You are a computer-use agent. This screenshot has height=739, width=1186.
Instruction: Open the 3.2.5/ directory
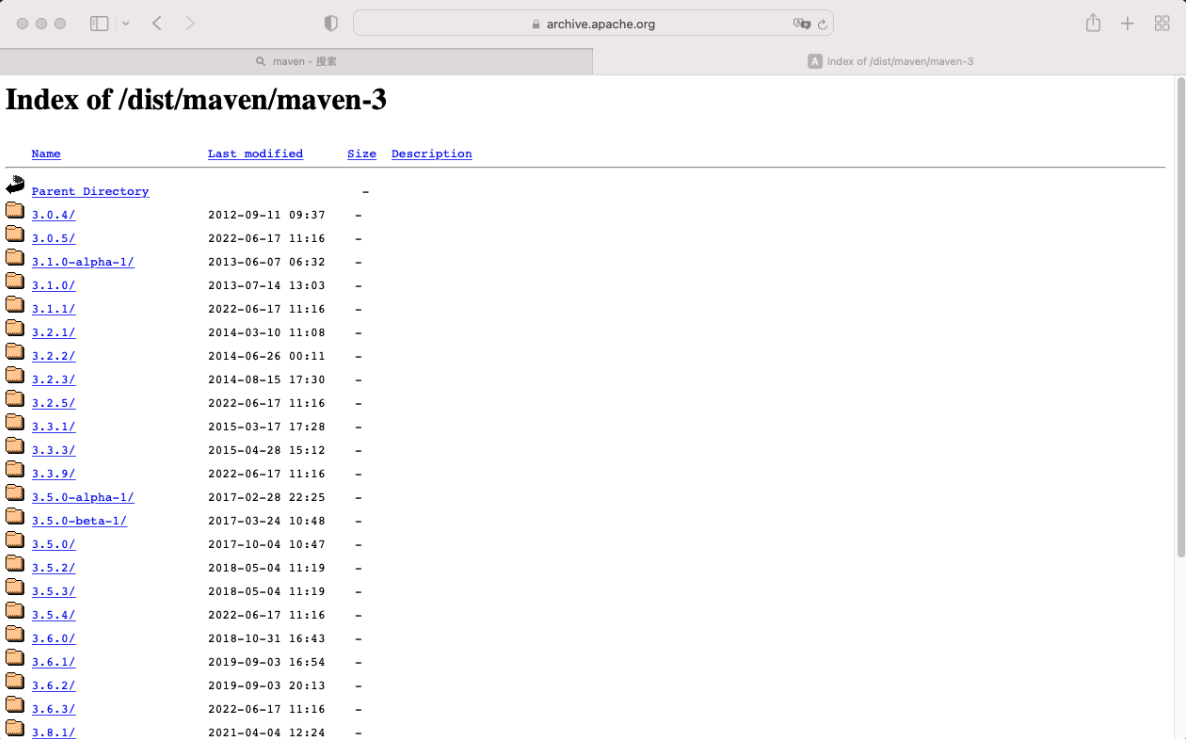53,403
